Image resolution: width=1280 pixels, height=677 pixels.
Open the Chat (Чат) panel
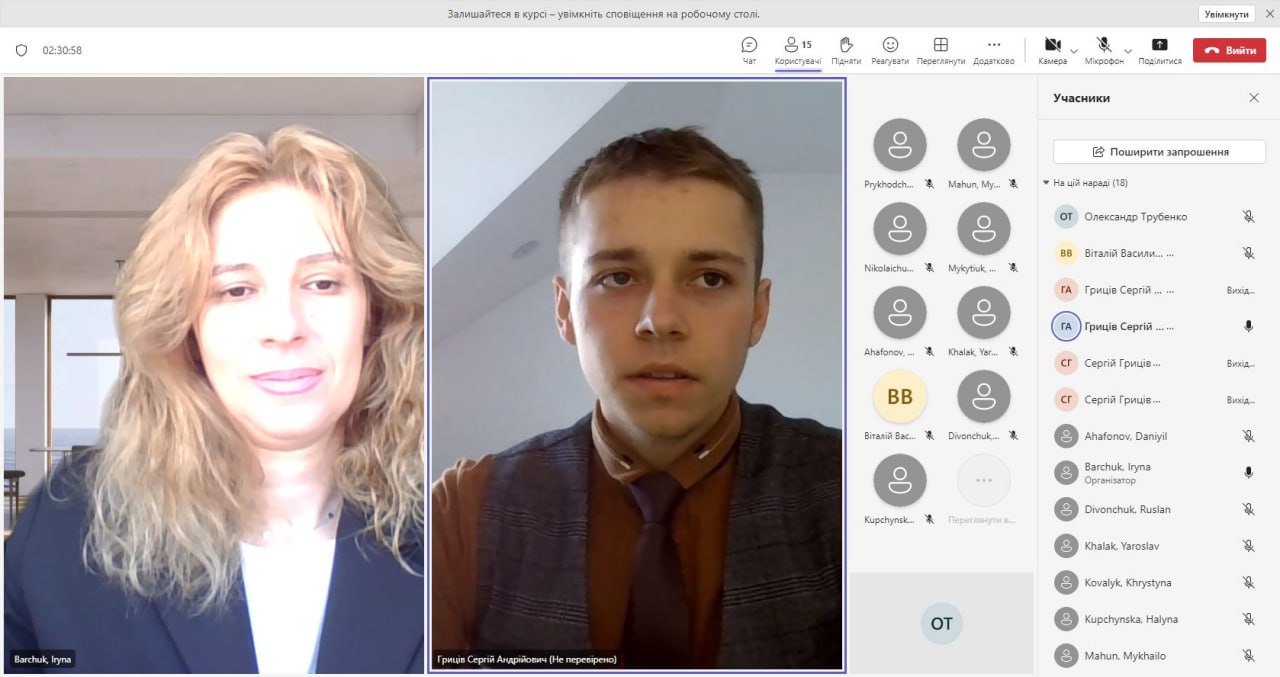pyautogui.click(x=749, y=50)
